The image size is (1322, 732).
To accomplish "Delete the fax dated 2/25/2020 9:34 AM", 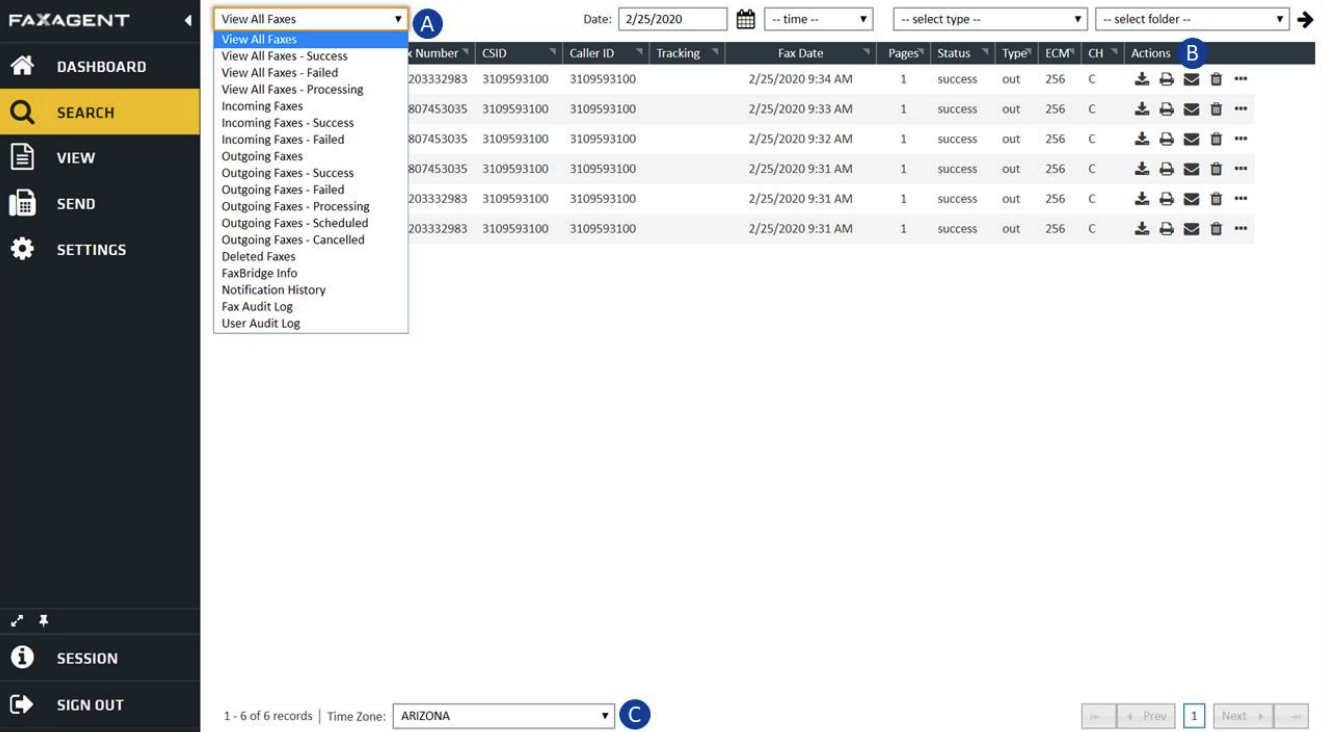I will click(x=1216, y=79).
